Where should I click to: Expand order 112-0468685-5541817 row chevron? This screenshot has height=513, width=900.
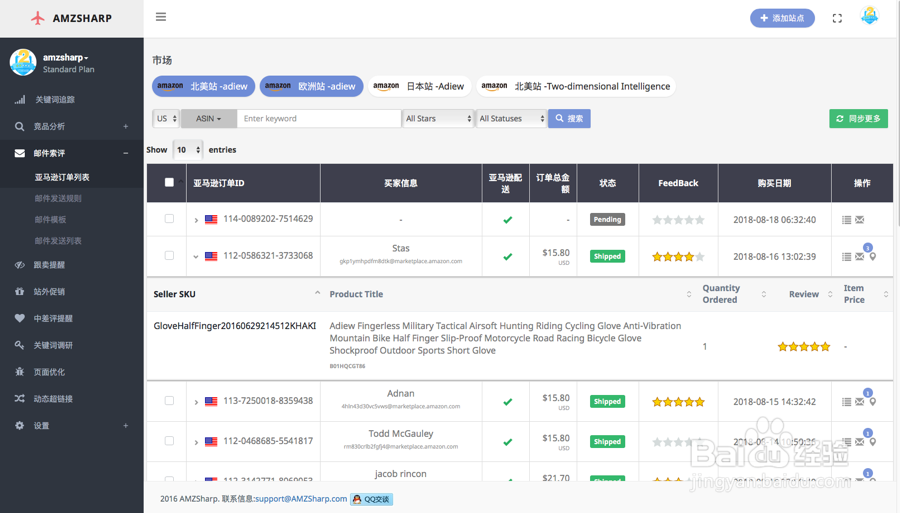pyautogui.click(x=196, y=442)
